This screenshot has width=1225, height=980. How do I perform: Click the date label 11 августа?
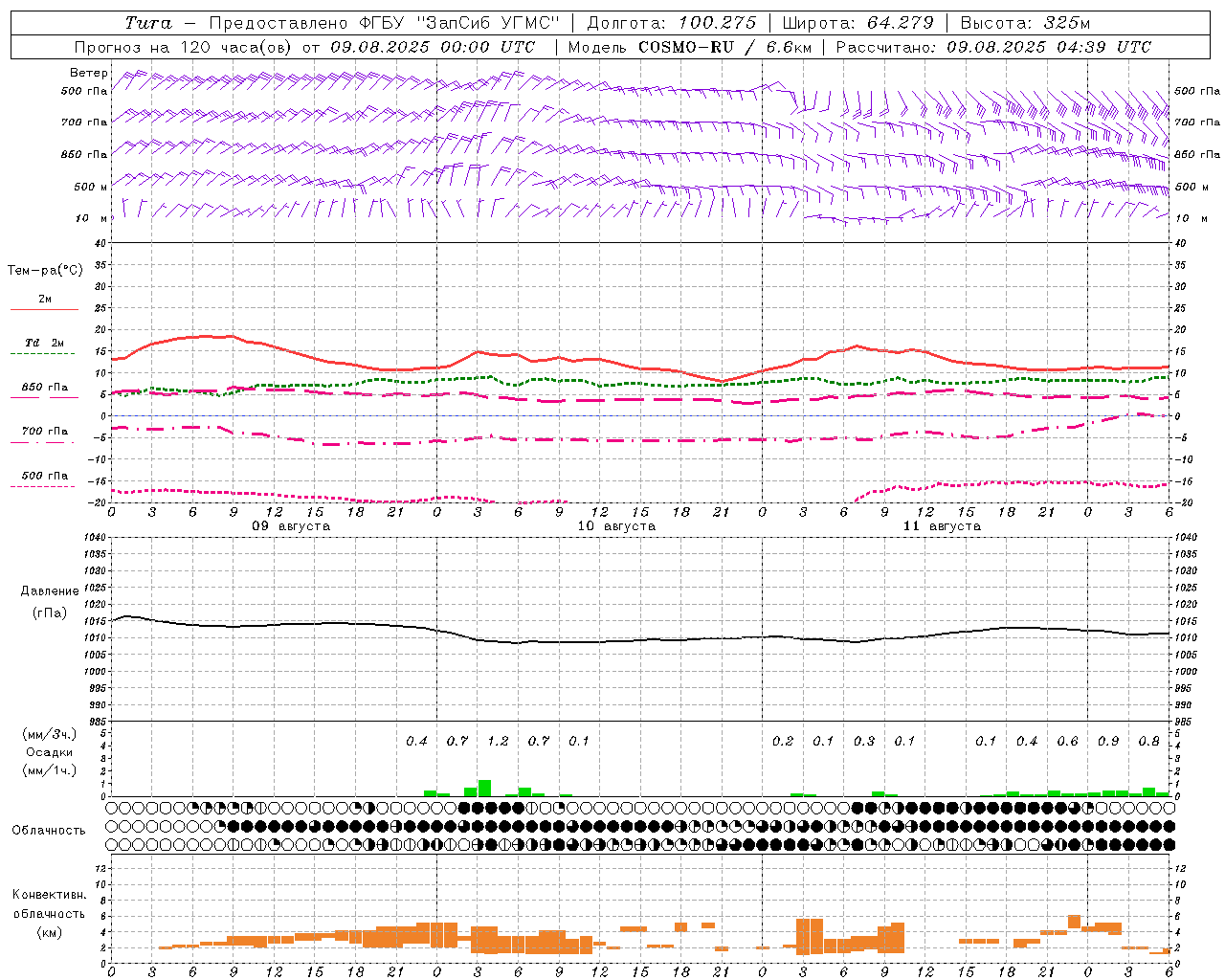pyautogui.click(x=942, y=526)
